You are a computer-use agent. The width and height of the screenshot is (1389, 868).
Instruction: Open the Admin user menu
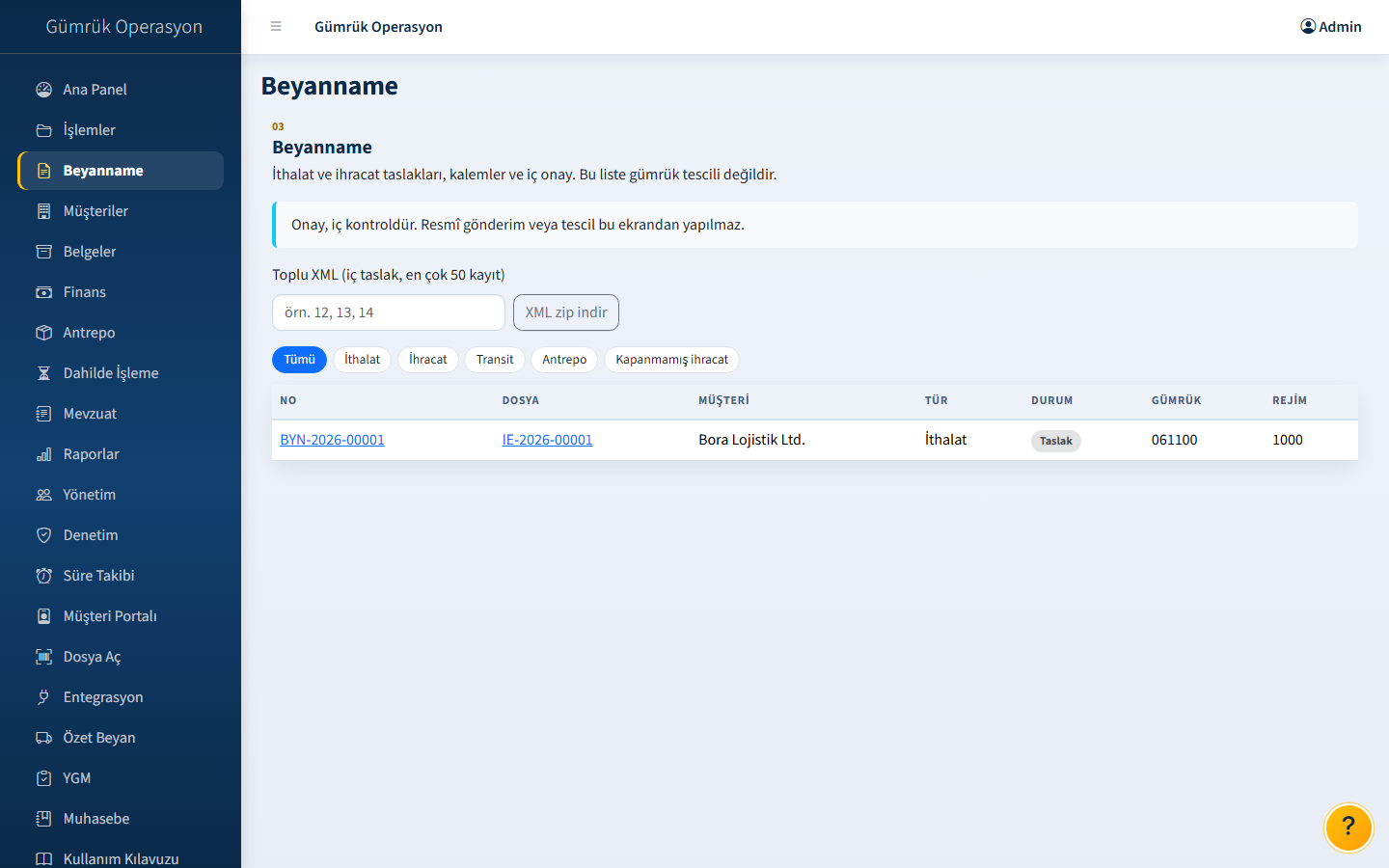coord(1331,27)
